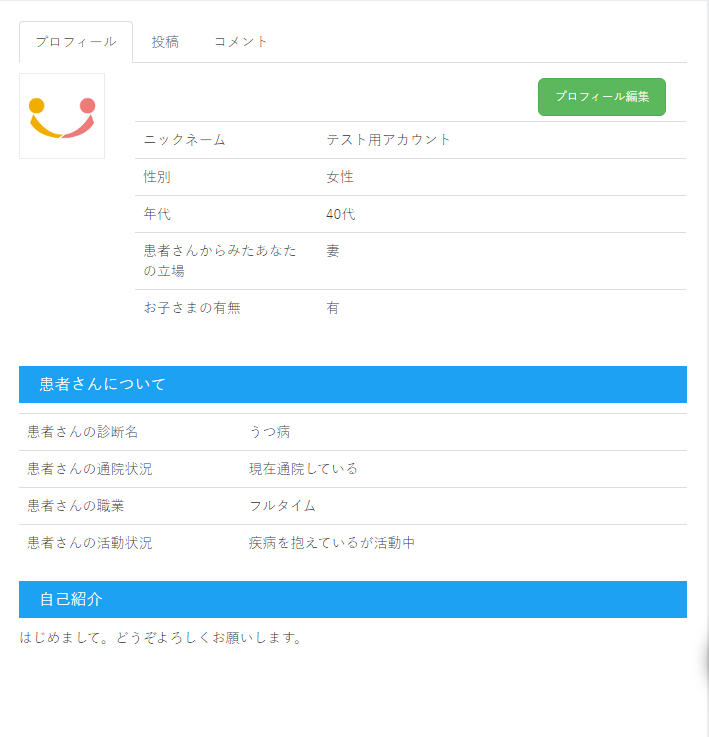Open the プロフィール tab
Screen dimensions: 709x737
click(76, 42)
